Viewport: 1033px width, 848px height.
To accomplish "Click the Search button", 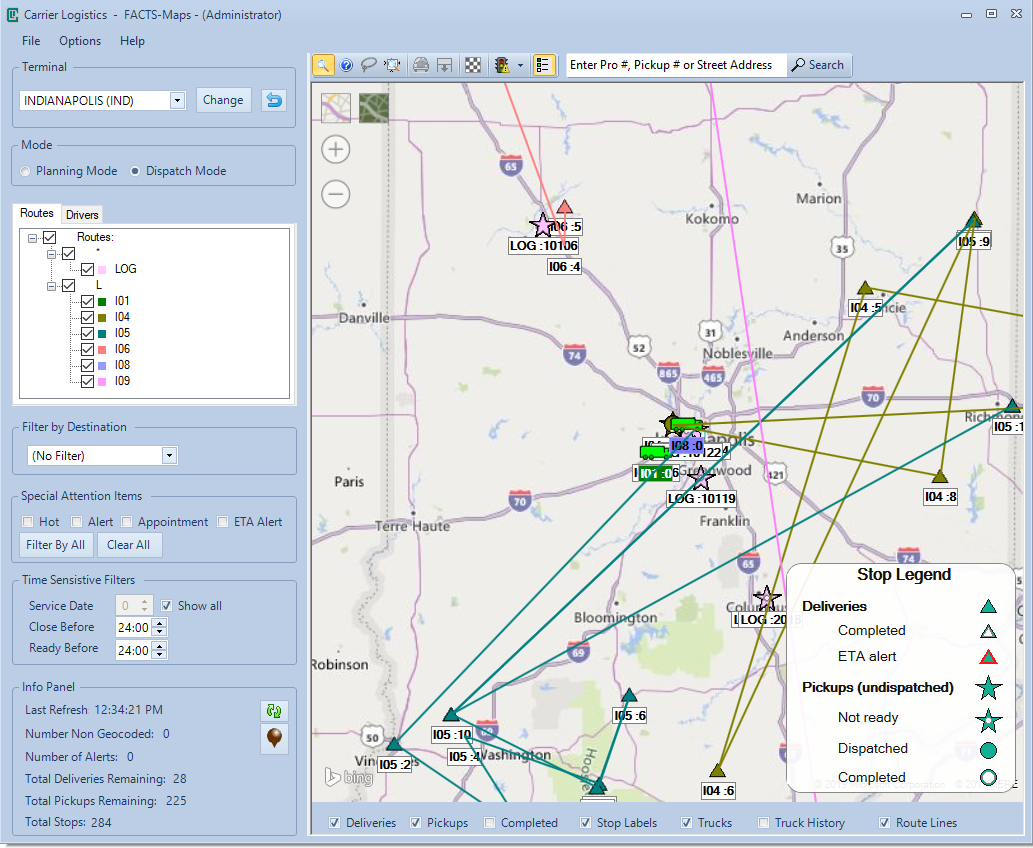I will 818,65.
